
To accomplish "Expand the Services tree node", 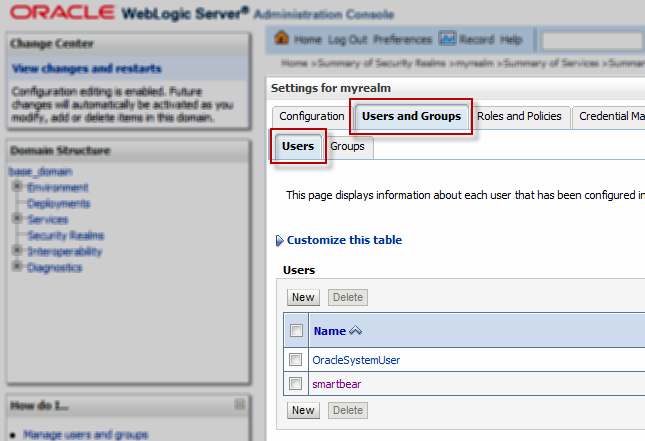I will [x=17, y=218].
